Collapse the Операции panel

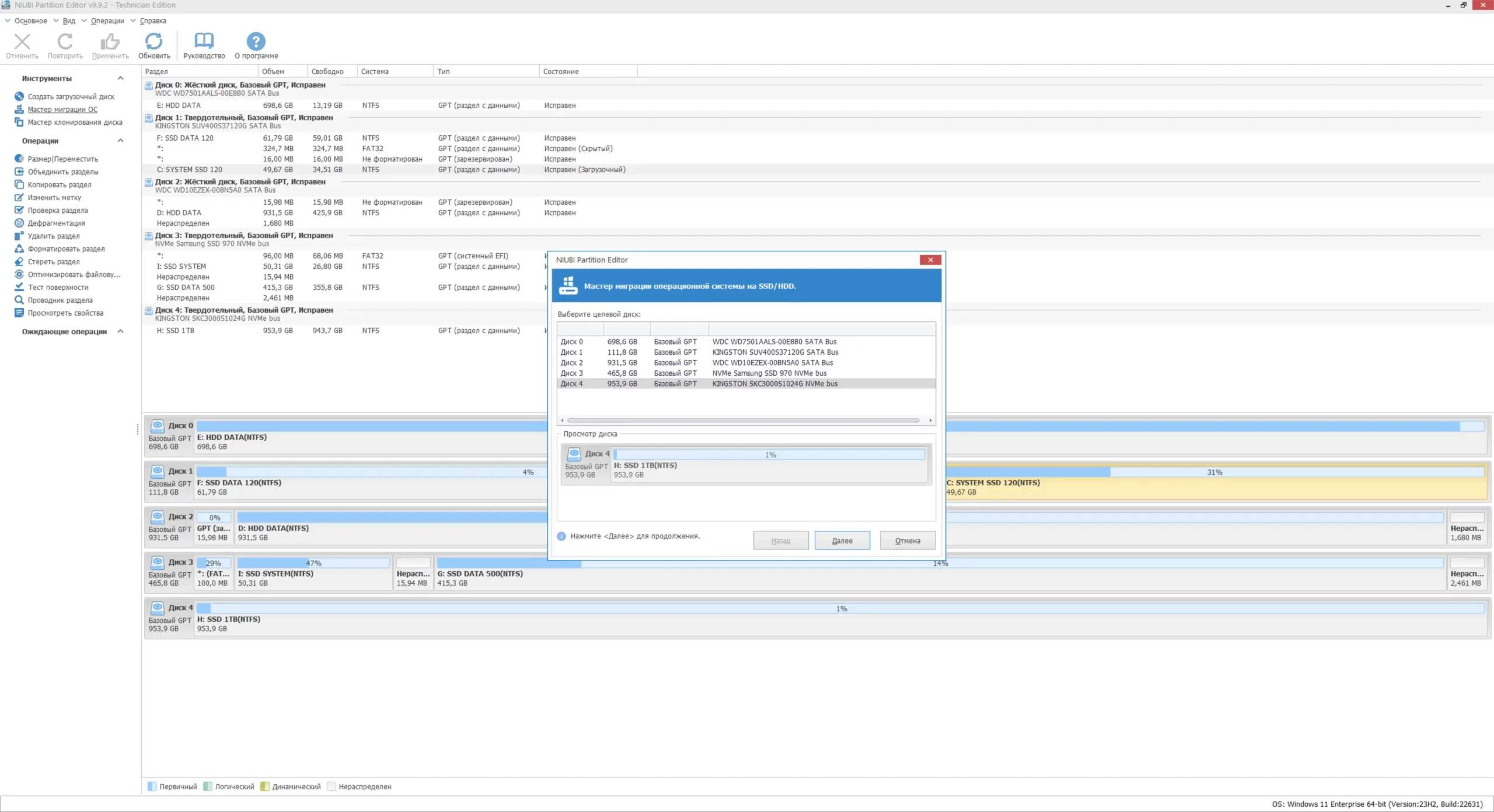[x=120, y=140]
